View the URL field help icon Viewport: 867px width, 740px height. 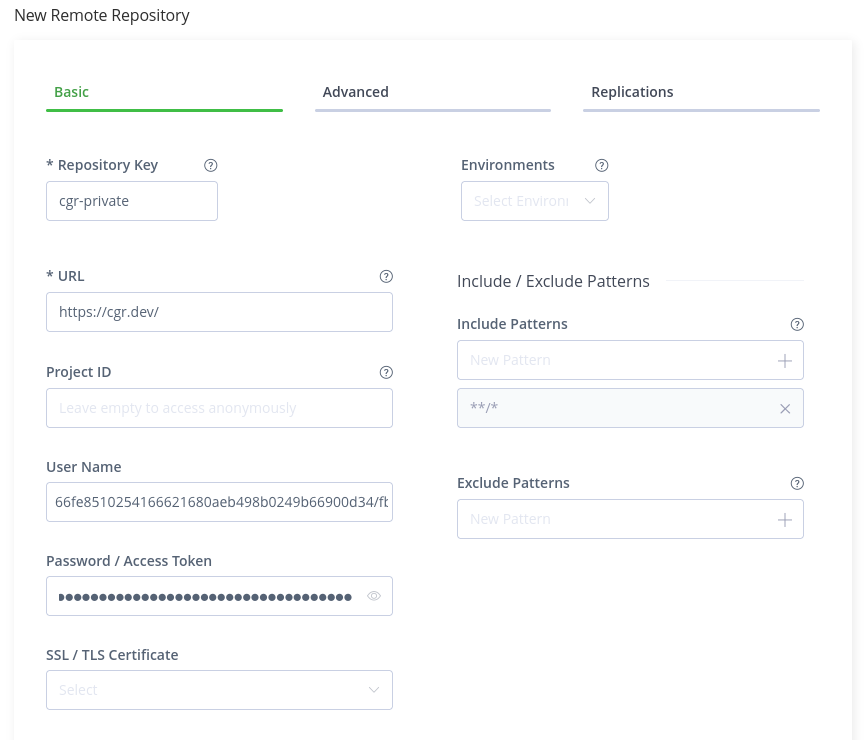386,276
